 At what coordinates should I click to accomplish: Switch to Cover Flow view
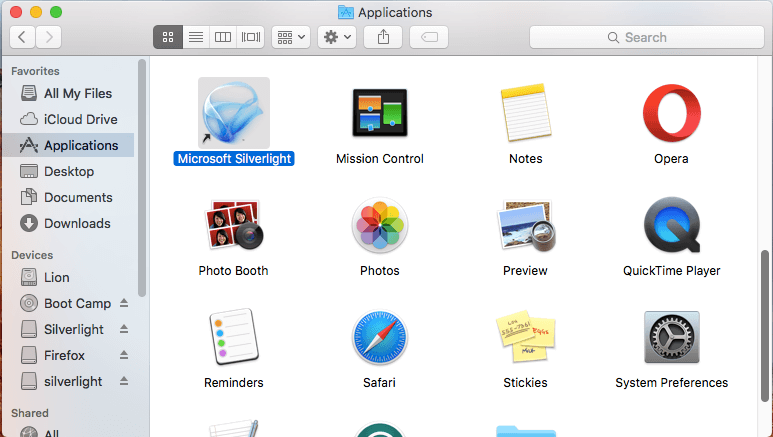[x=250, y=37]
